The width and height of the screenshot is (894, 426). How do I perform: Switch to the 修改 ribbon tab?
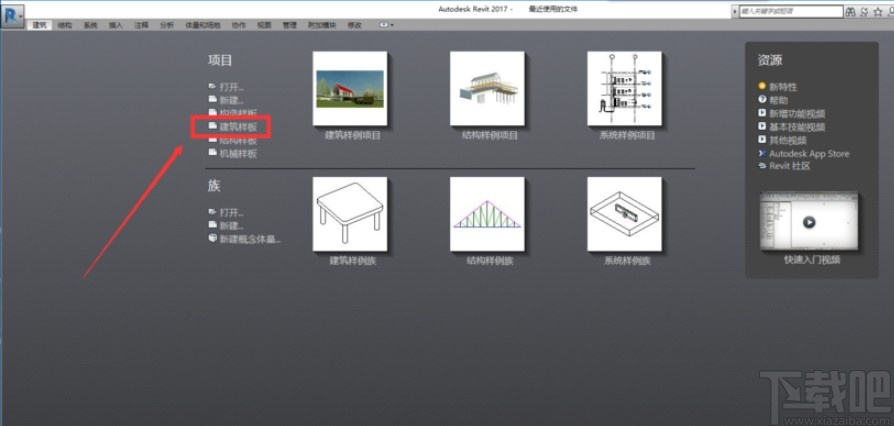pos(354,25)
